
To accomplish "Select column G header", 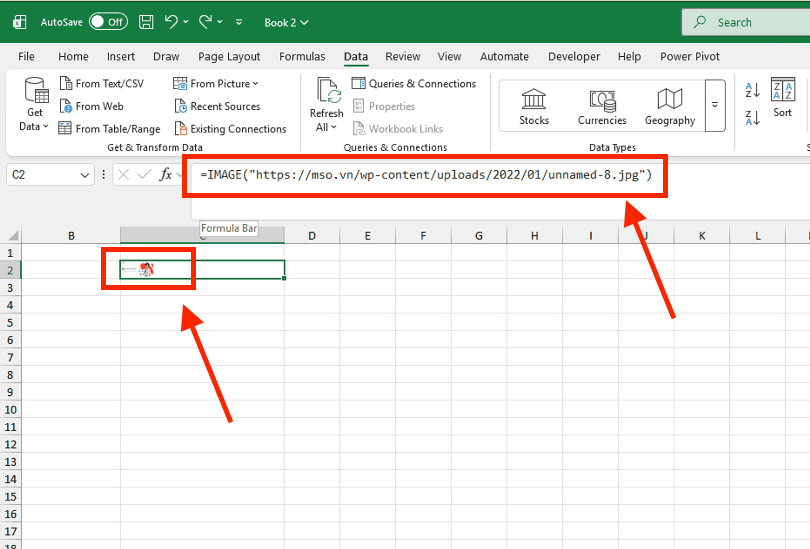I will coord(479,236).
